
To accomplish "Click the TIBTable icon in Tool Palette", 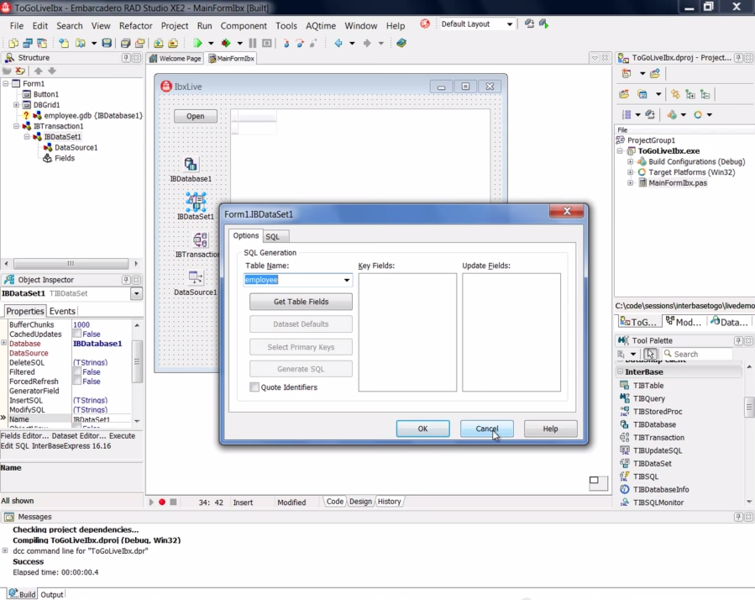I will 625,385.
